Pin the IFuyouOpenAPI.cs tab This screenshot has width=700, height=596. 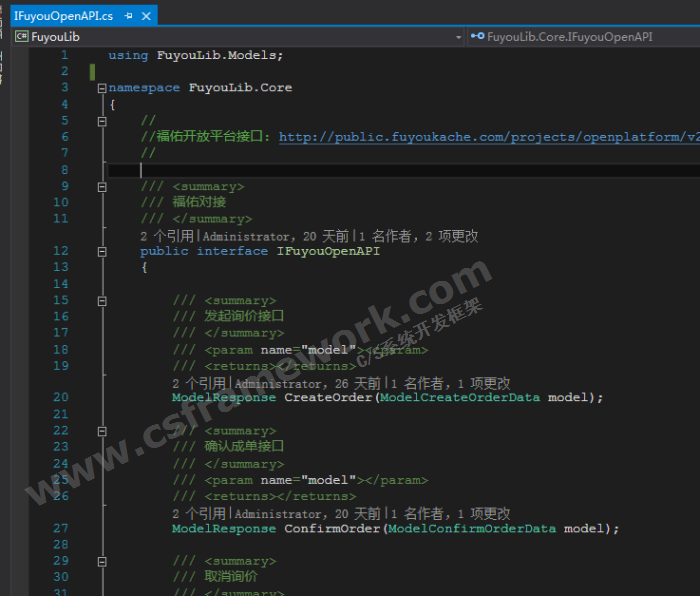[x=130, y=16]
